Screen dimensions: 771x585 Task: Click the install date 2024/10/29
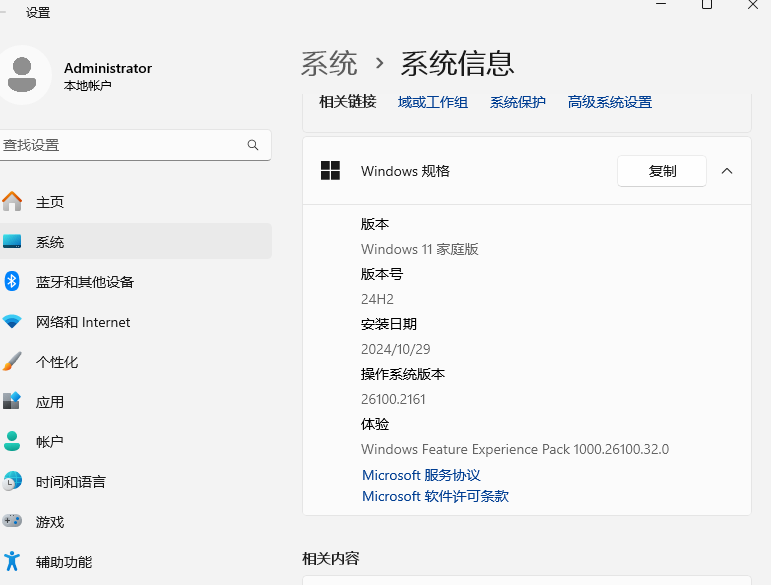pyautogui.click(x=395, y=349)
